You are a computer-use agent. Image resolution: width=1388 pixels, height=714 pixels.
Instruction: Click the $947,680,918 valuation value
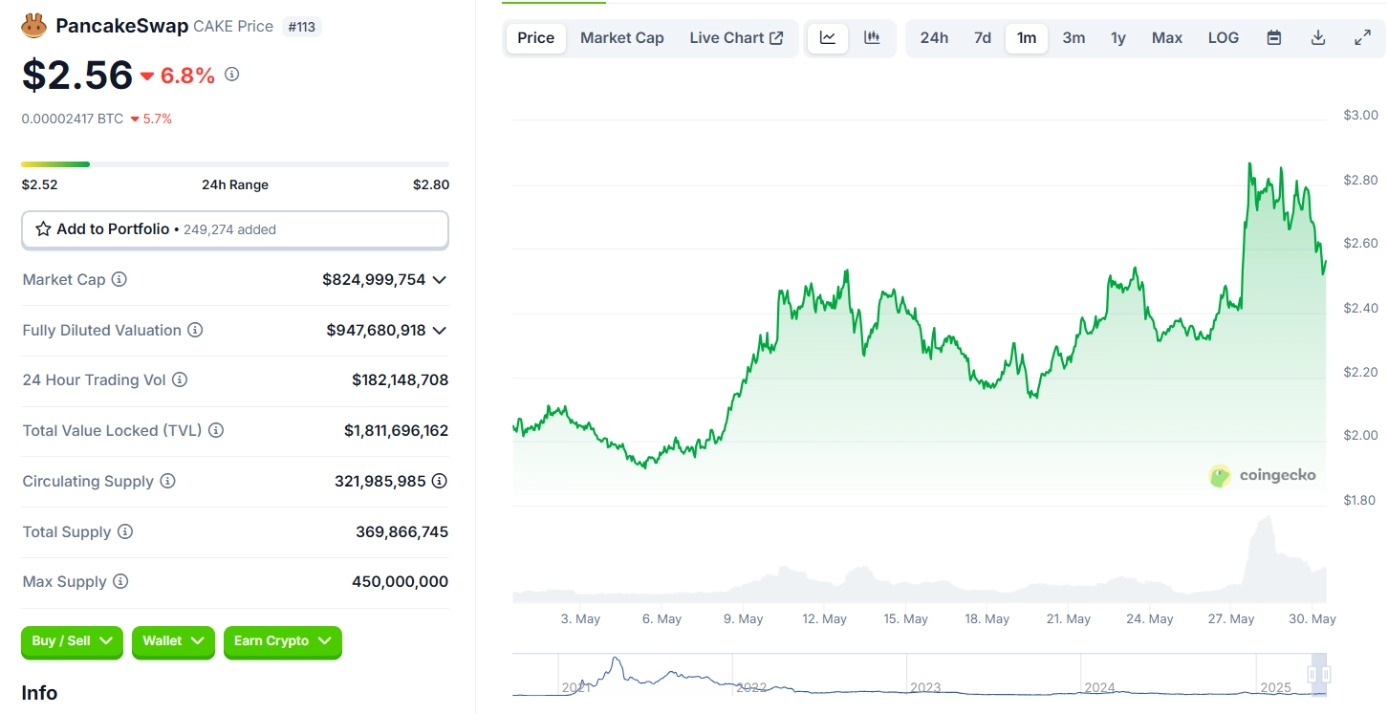point(376,330)
